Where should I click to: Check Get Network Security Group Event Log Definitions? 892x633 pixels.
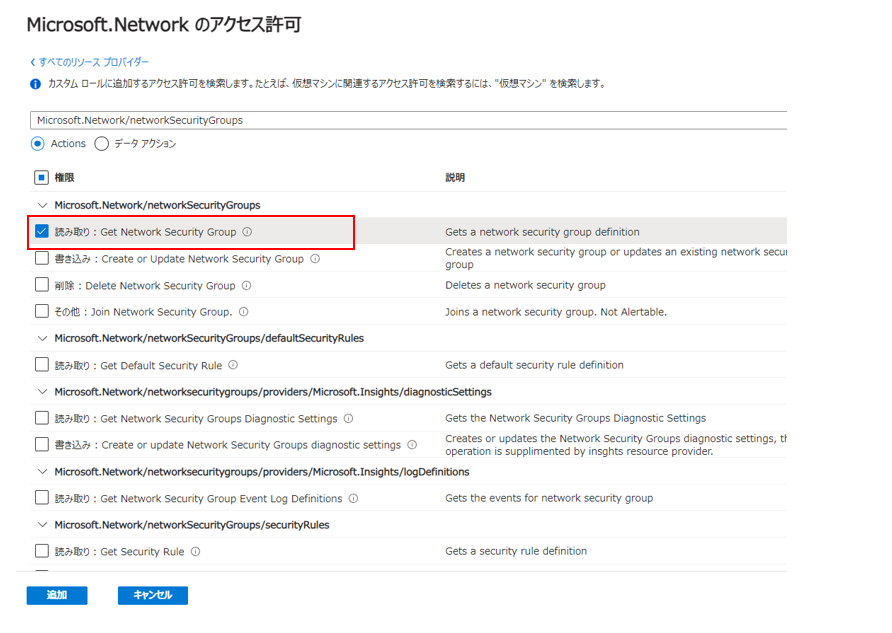[x=42, y=498]
